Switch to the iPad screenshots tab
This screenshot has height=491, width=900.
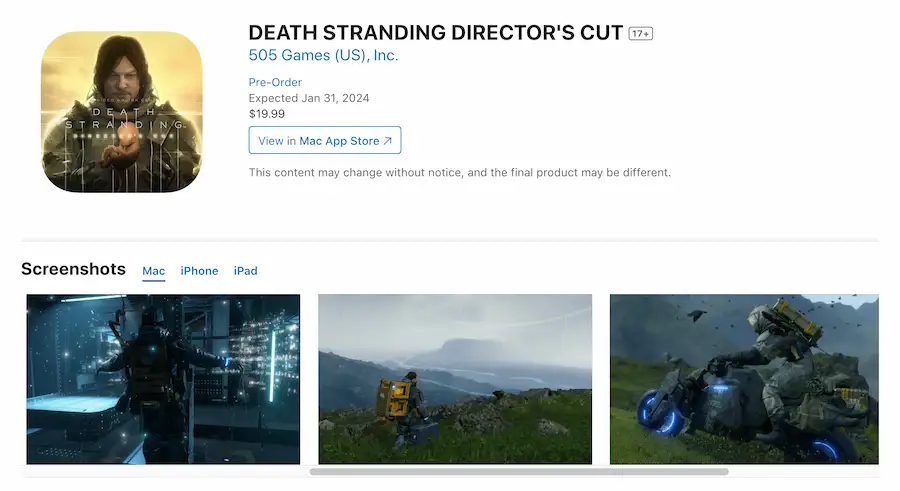click(246, 271)
